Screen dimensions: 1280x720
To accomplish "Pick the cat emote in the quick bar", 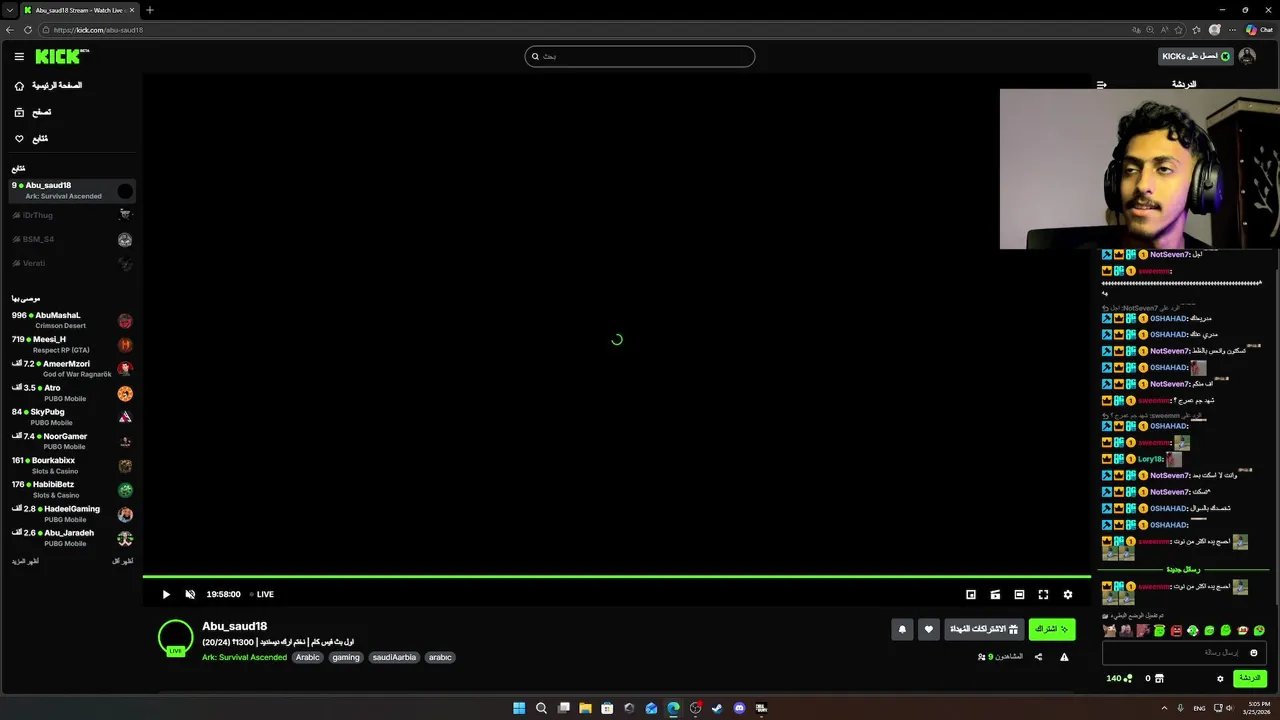I will (x=1109, y=631).
